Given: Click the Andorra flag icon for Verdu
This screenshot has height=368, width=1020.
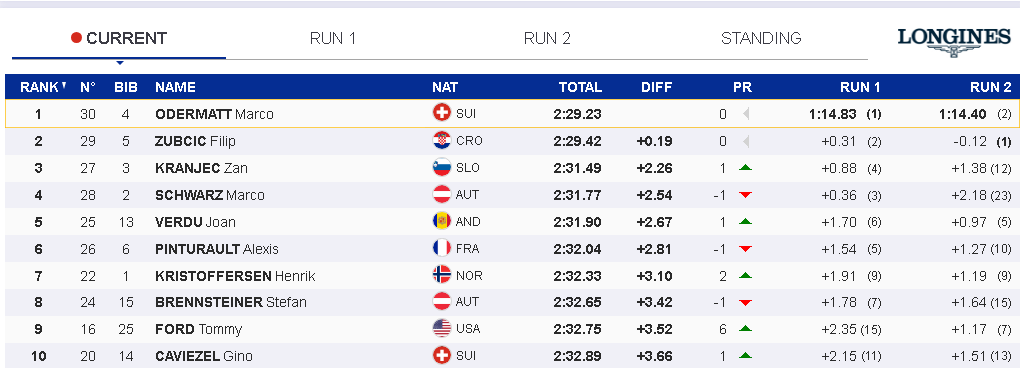Looking at the screenshot, I should (442, 221).
